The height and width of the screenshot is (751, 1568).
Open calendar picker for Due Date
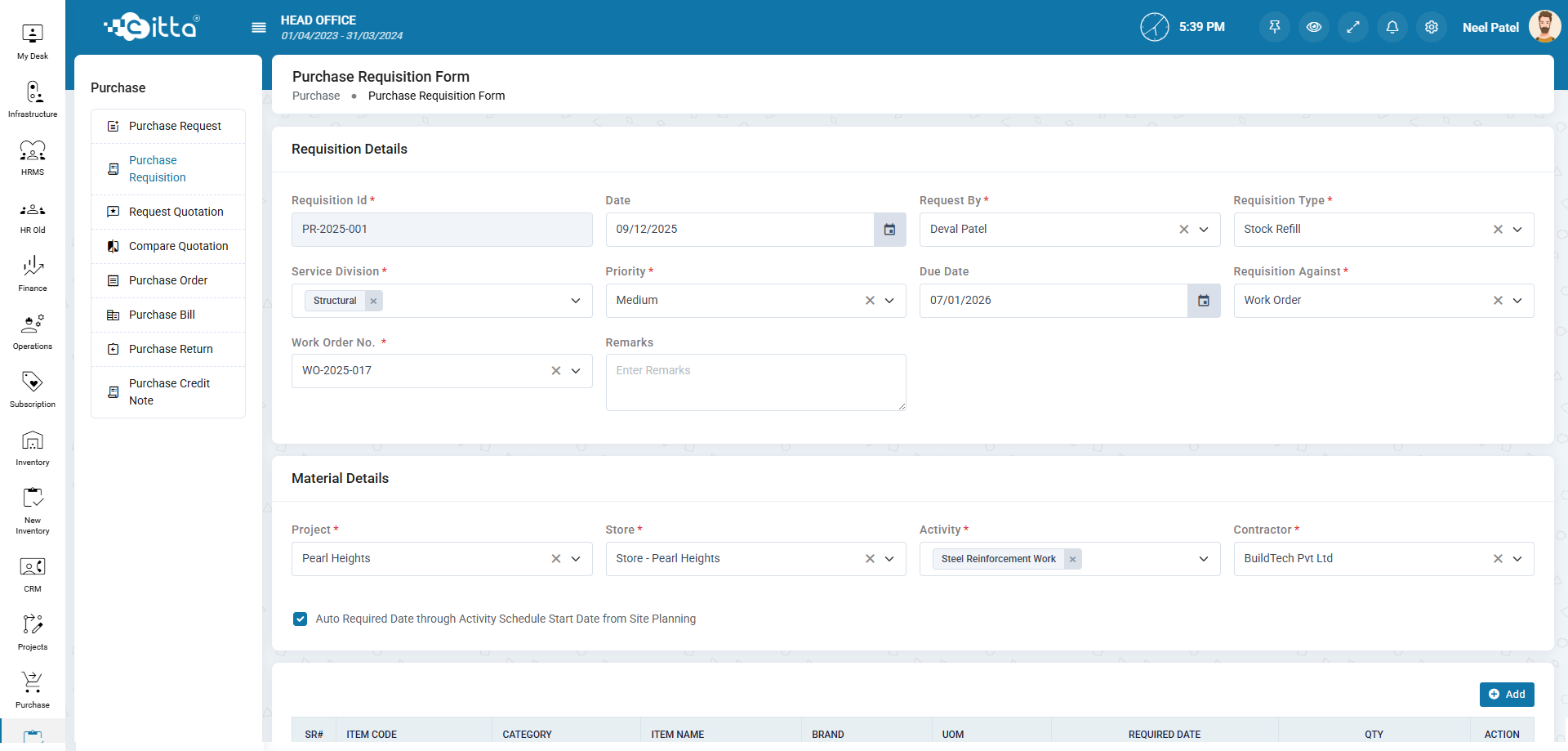pos(1203,301)
